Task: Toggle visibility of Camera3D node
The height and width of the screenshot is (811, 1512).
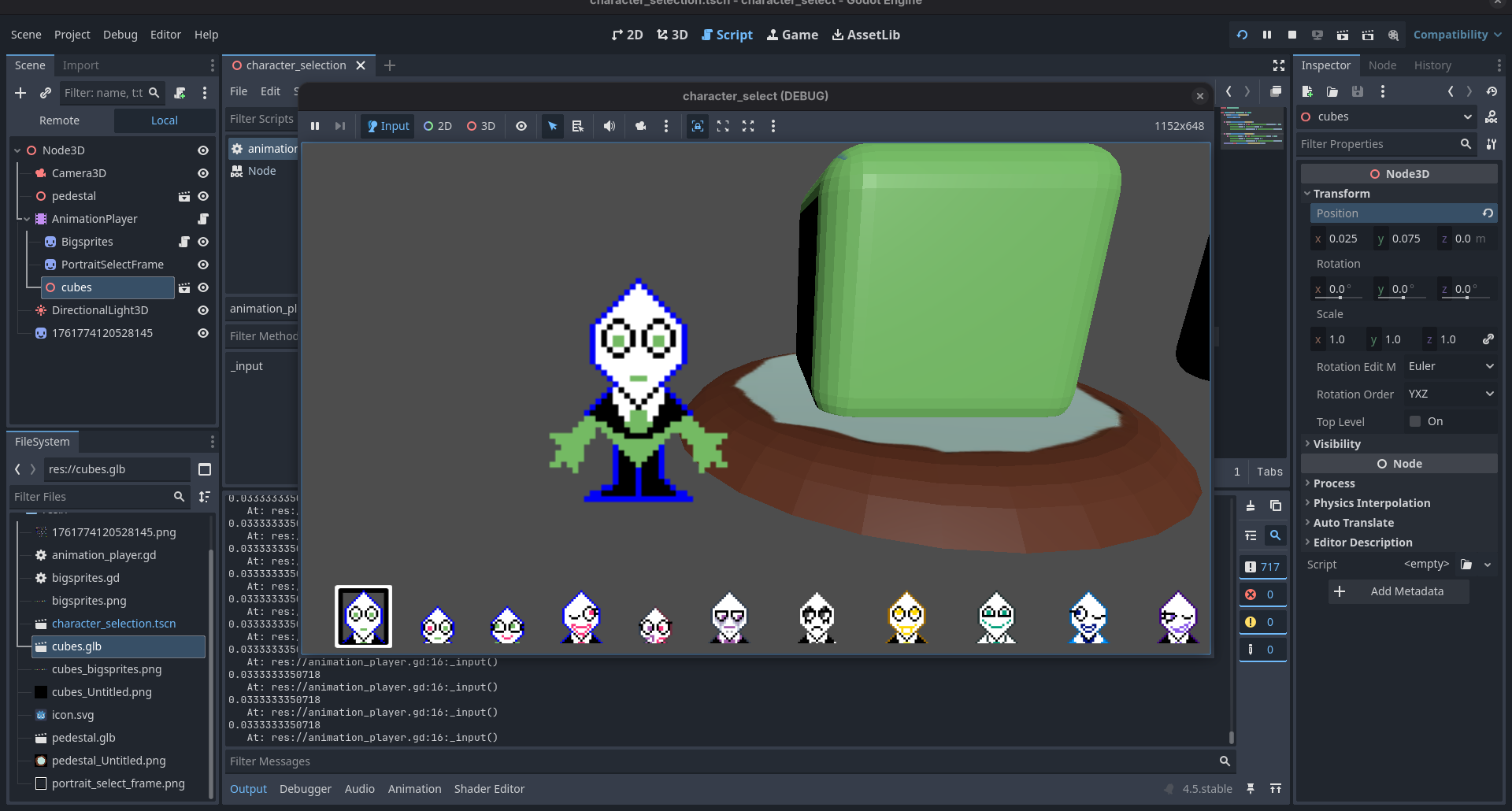Action: 203,173
